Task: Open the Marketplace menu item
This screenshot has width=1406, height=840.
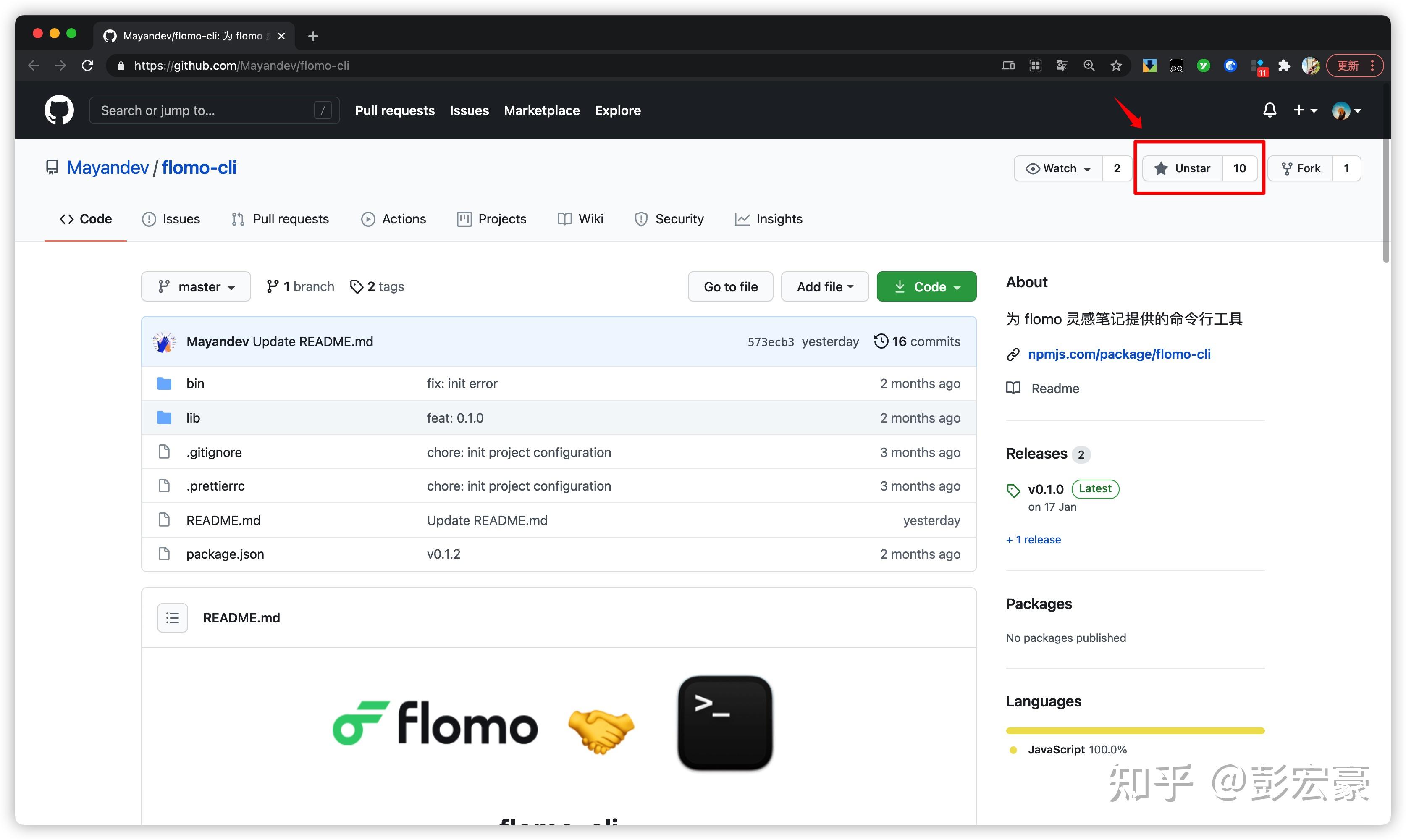Action: click(541, 110)
